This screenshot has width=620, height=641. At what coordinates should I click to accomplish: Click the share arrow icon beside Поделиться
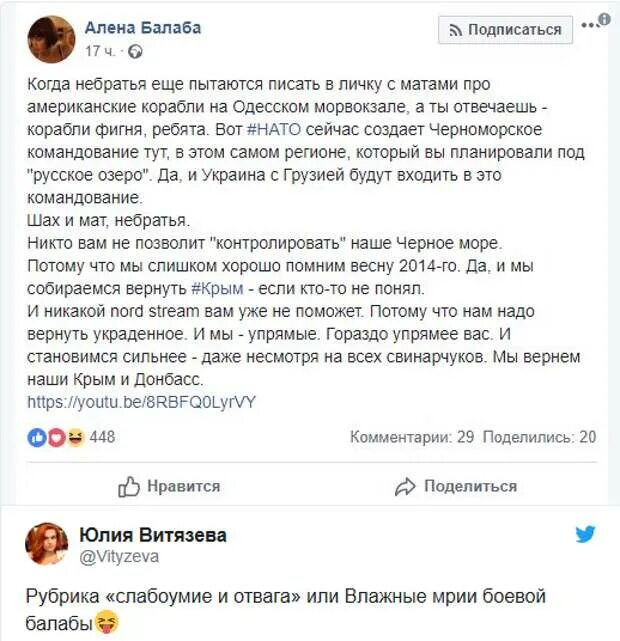pyautogui.click(x=405, y=486)
